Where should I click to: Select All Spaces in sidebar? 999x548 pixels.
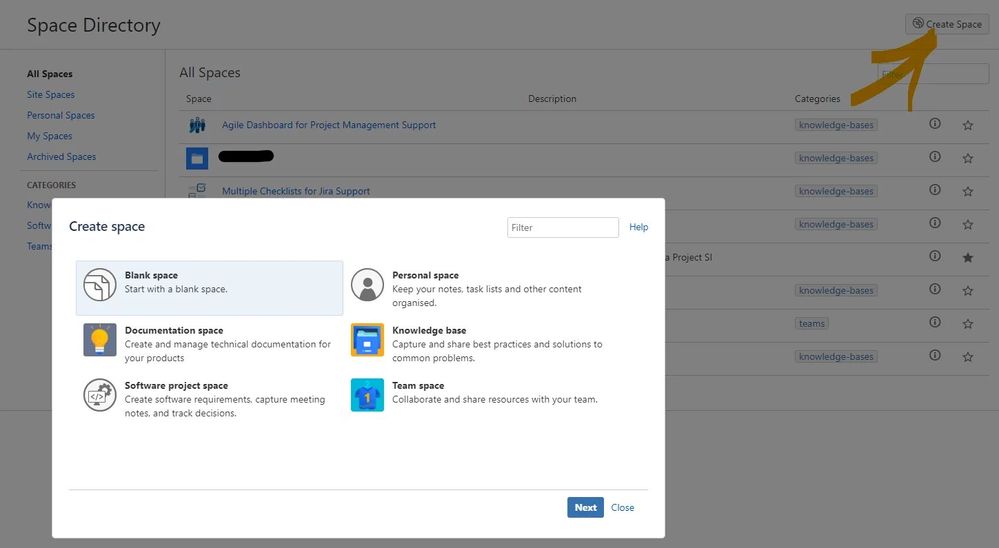(50, 74)
